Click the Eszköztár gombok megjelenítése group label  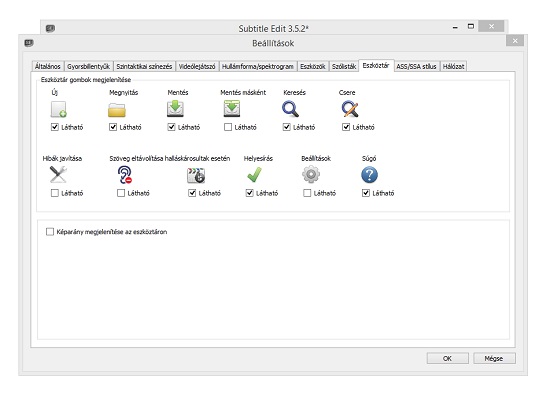86,80
